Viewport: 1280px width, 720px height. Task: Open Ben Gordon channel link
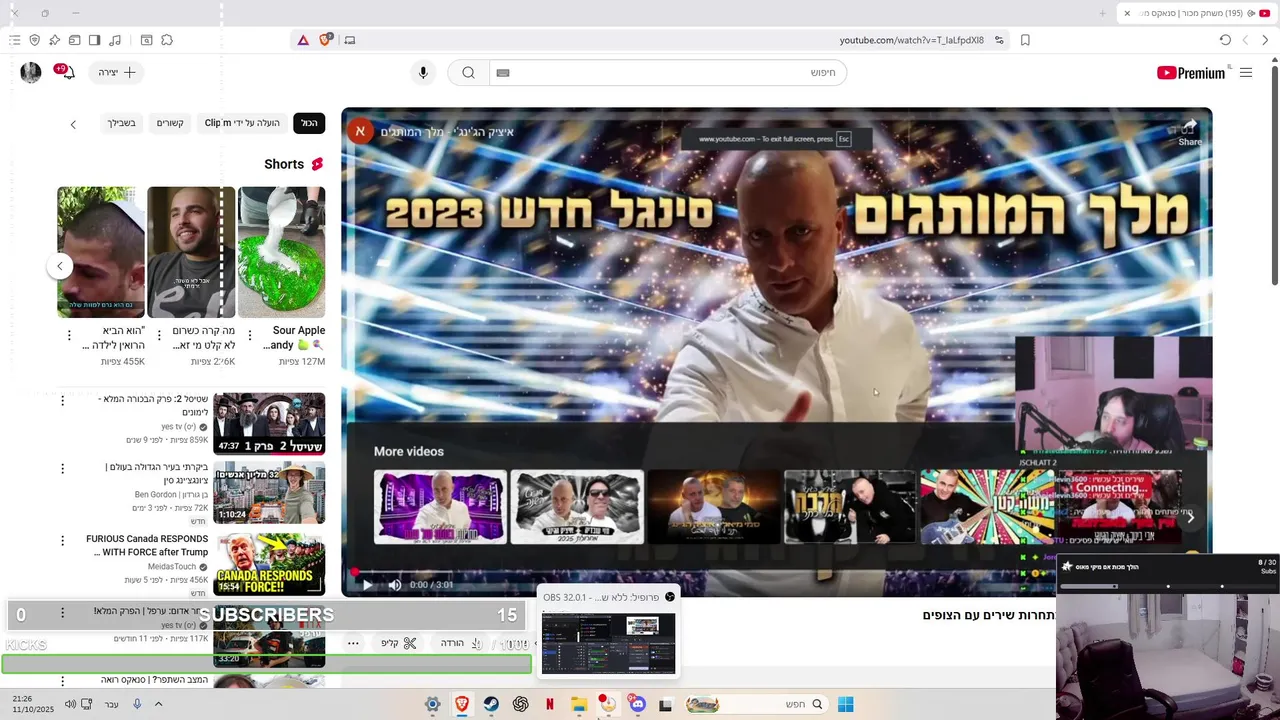(x=170, y=494)
